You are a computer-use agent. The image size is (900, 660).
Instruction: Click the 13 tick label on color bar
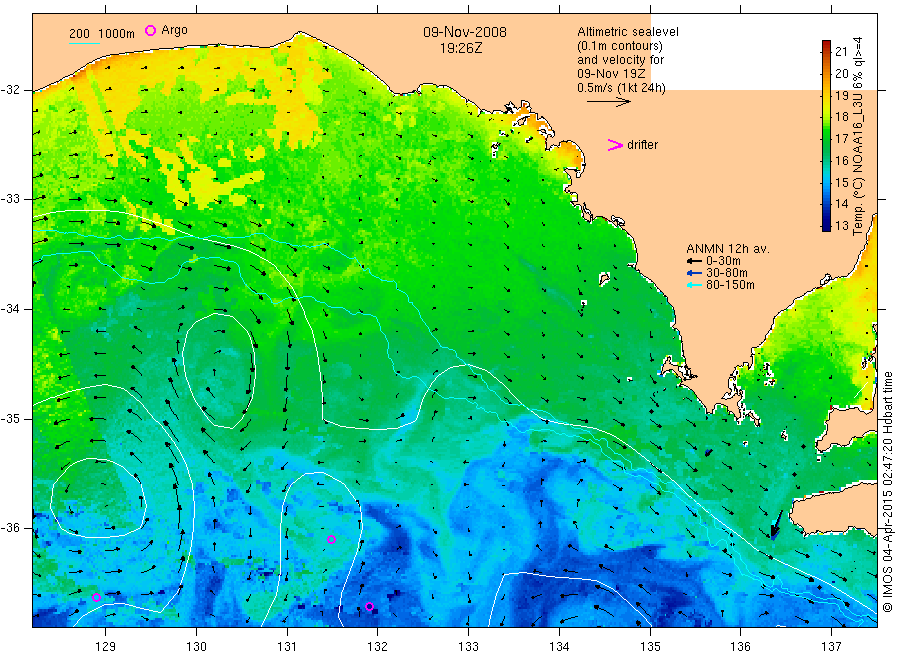pos(841,226)
